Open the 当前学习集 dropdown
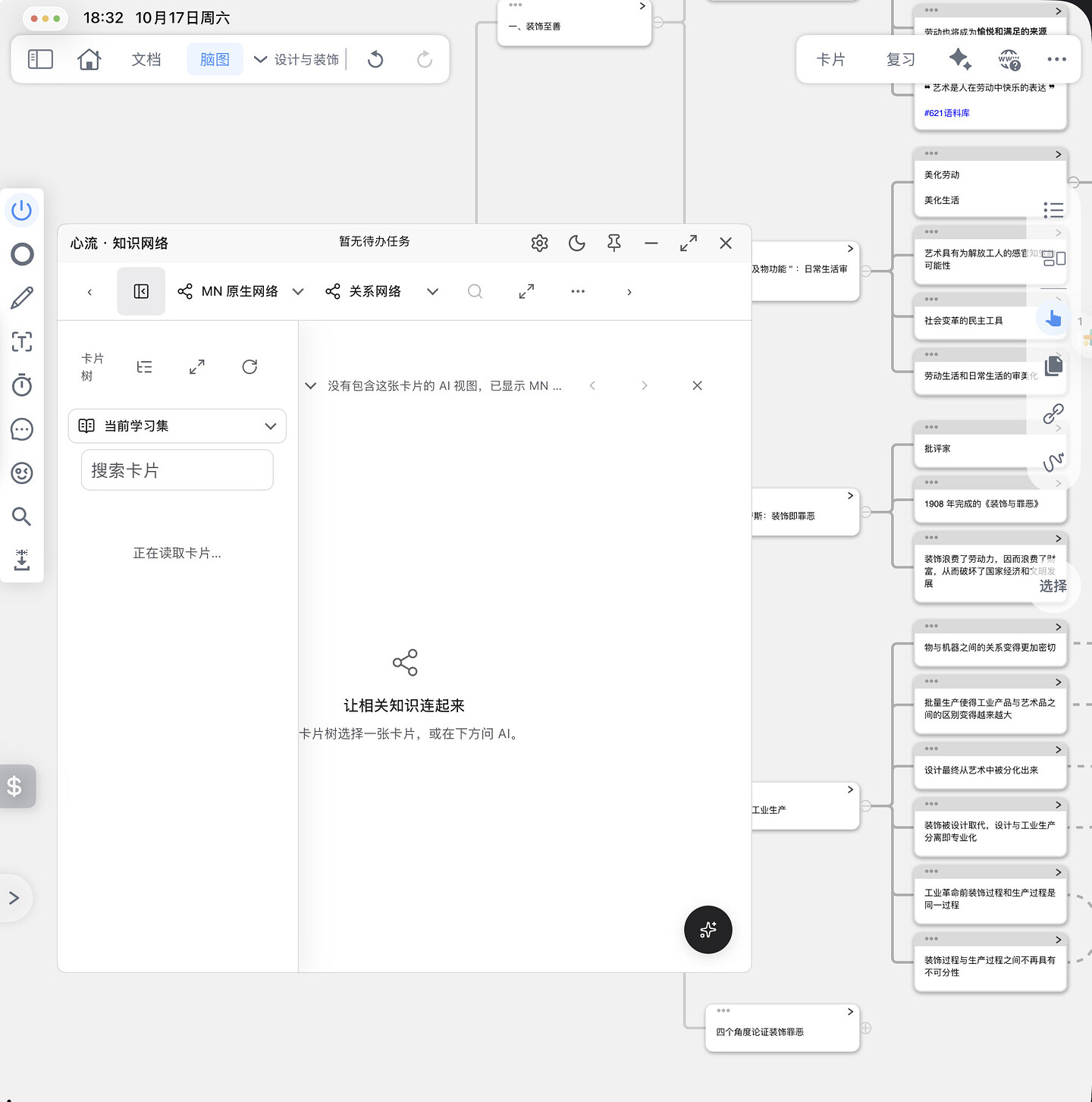 point(177,426)
